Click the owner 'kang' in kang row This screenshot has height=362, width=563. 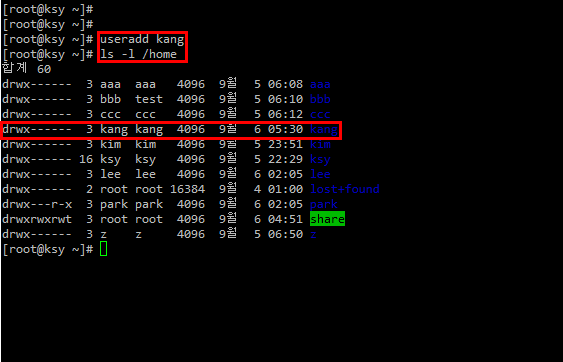tap(114, 130)
